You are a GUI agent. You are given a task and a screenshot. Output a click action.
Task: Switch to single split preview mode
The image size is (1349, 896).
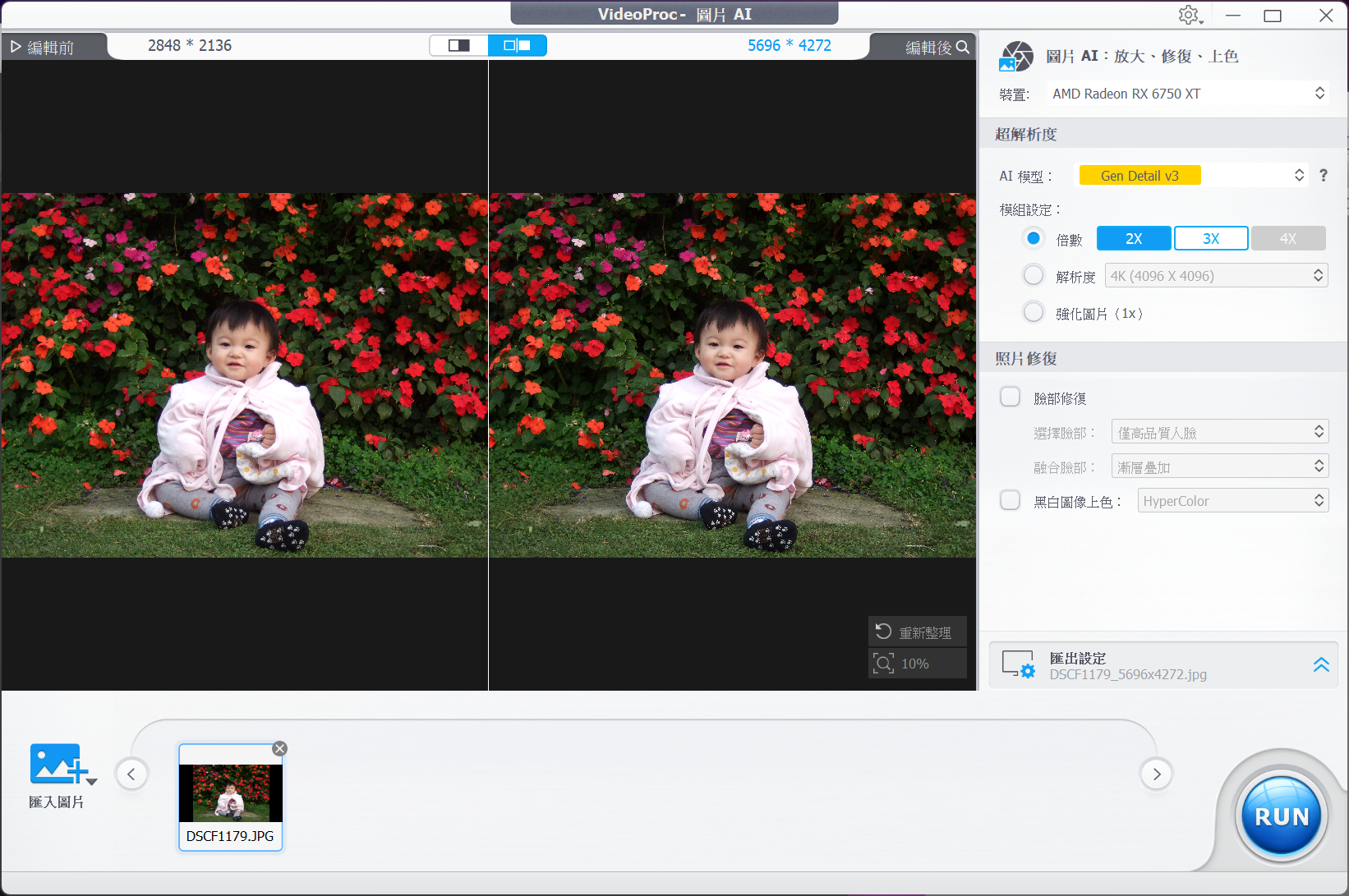tap(459, 46)
